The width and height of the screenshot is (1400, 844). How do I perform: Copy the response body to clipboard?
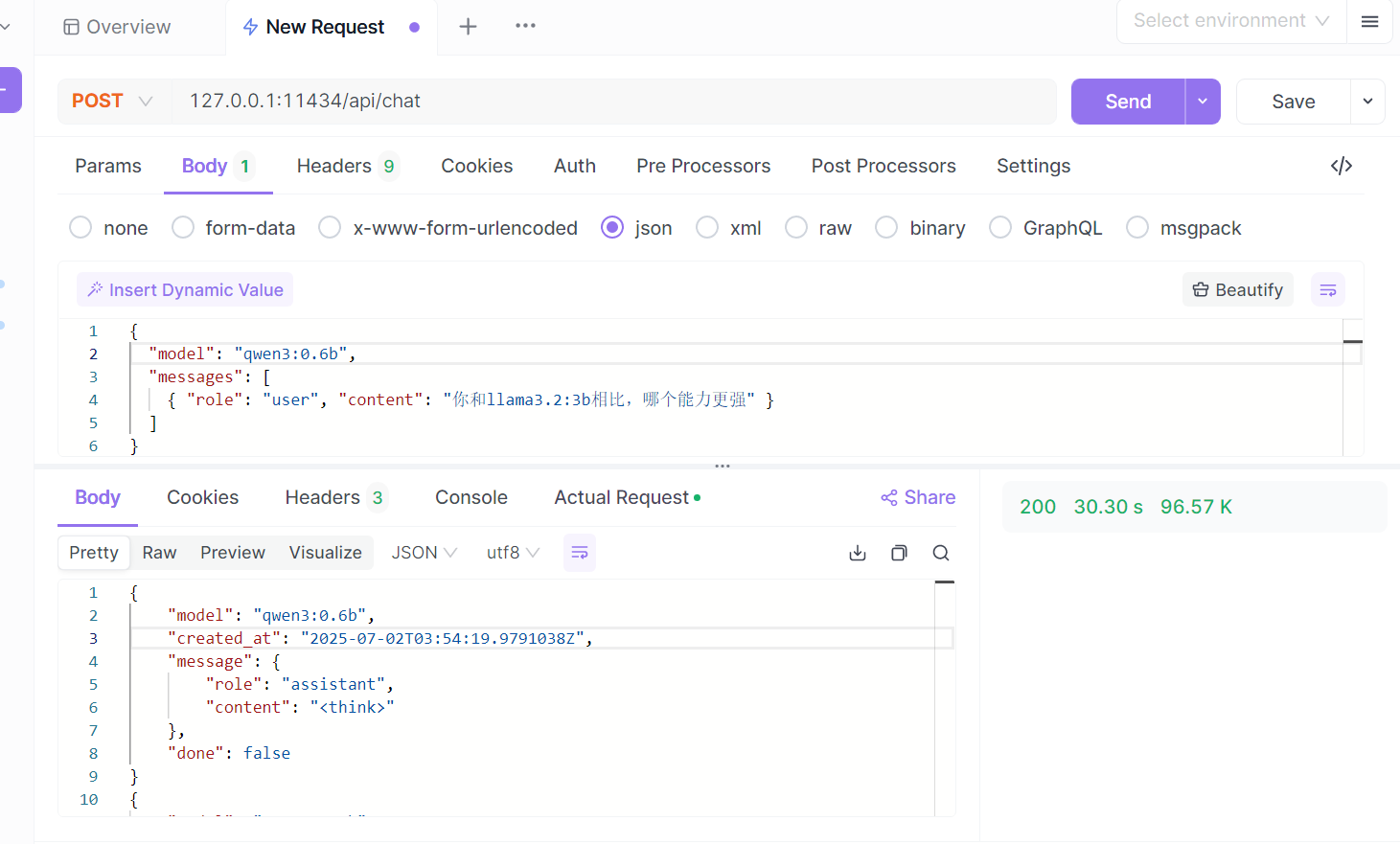point(899,553)
